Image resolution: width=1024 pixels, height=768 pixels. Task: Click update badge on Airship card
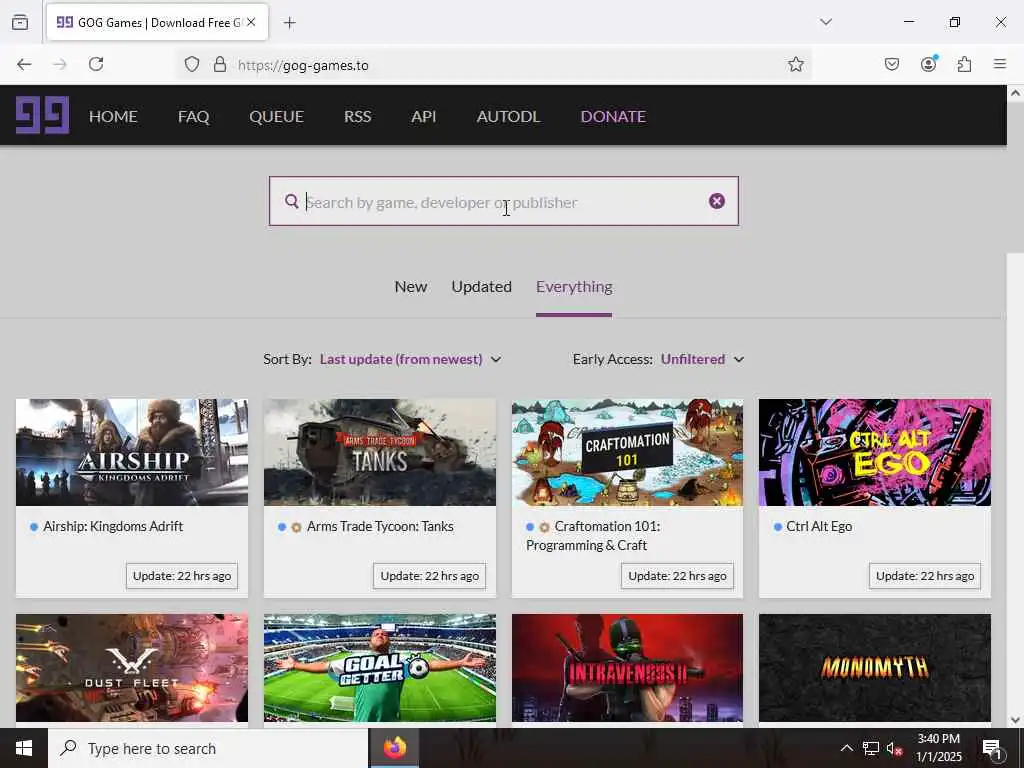coord(182,576)
